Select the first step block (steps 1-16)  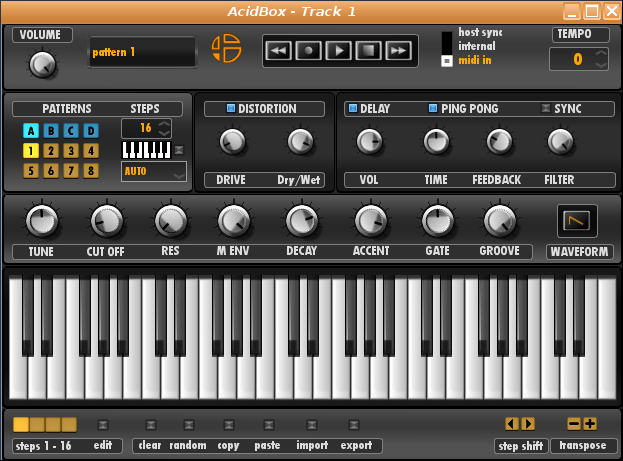(21, 424)
